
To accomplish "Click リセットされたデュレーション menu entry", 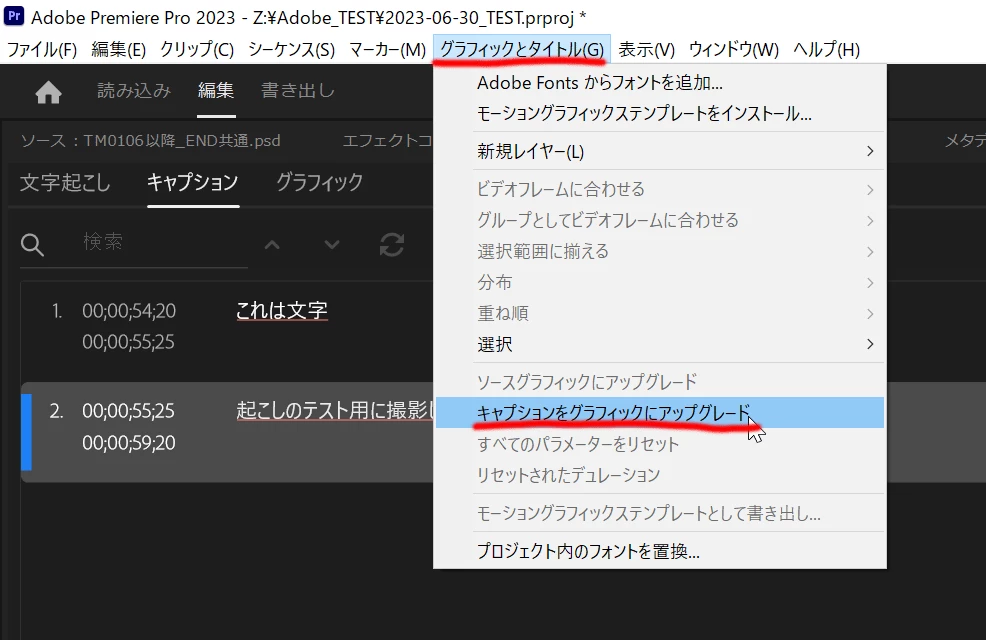I will [x=660, y=475].
